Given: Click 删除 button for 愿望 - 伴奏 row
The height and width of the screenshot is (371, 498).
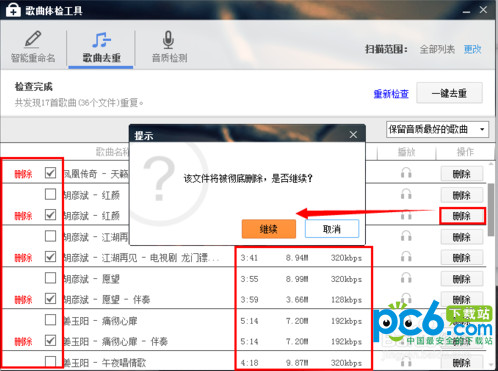Looking at the screenshot, I should (x=461, y=299).
